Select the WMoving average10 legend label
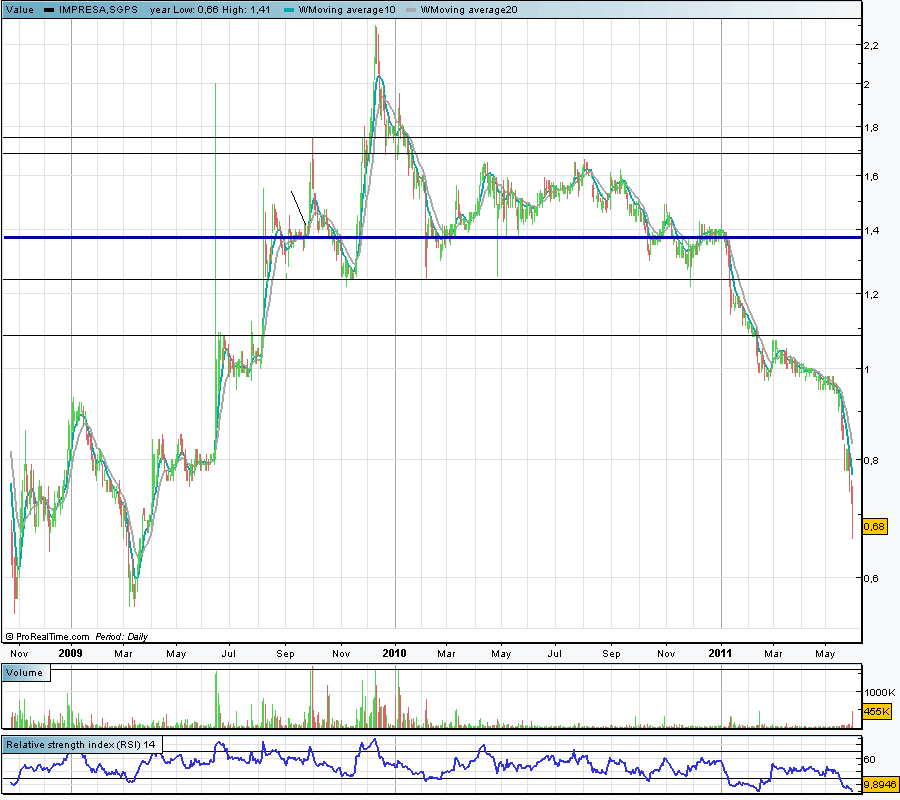The height and width of the screenshot is (800, 900). [x=347, y=9]
